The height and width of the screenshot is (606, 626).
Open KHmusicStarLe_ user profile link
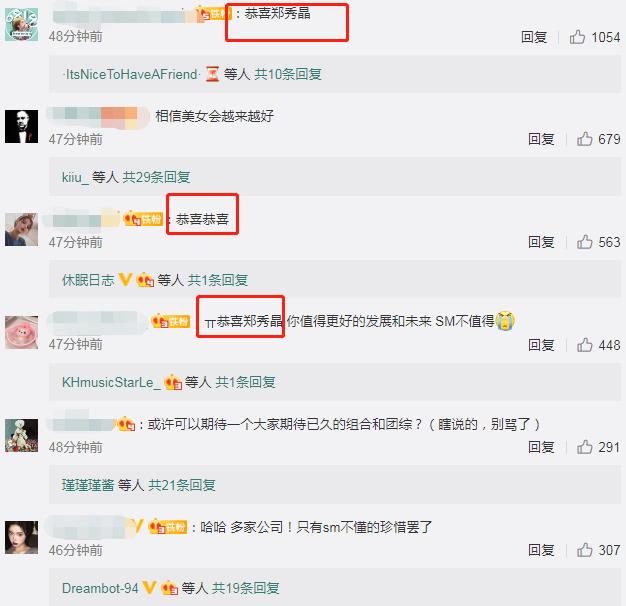click(x=111, y=382)
